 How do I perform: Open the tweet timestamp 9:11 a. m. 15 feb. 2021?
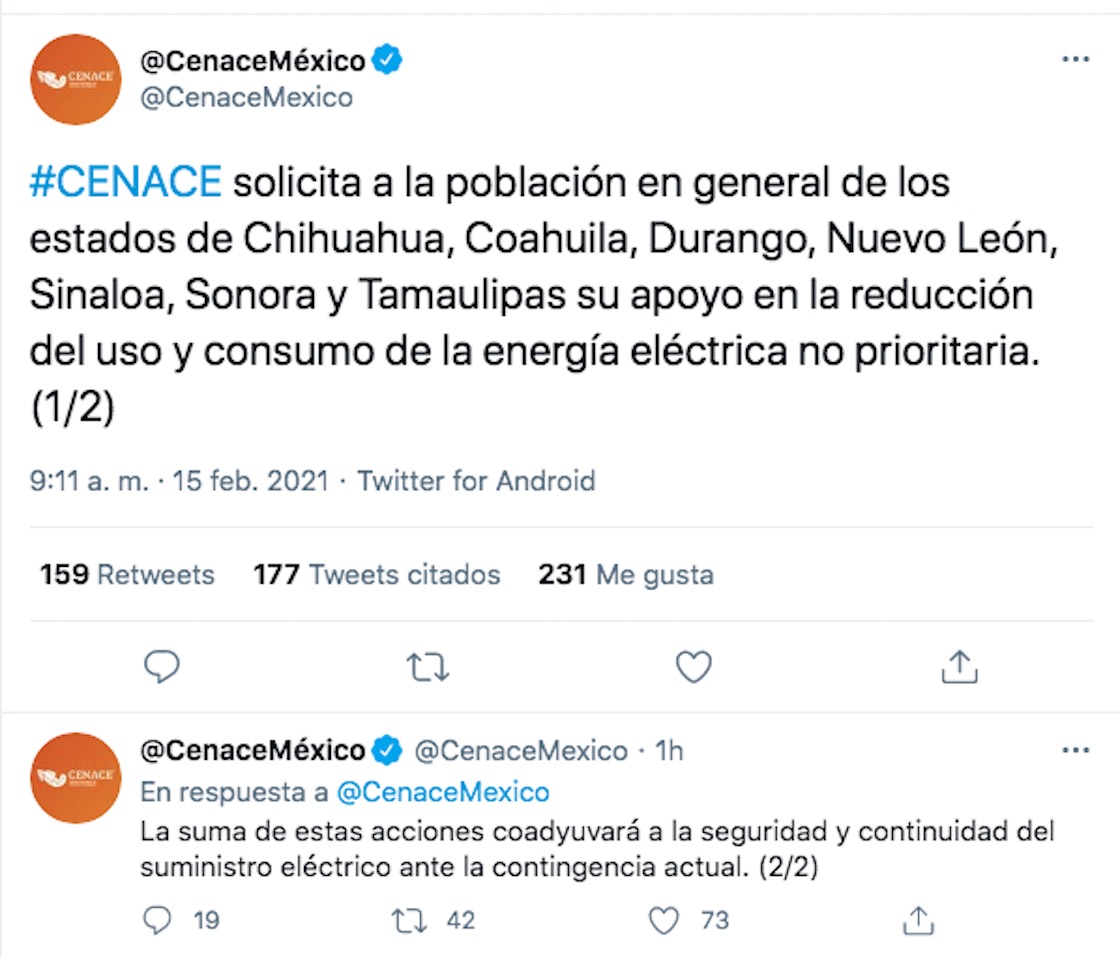click(x=179, y=481)
